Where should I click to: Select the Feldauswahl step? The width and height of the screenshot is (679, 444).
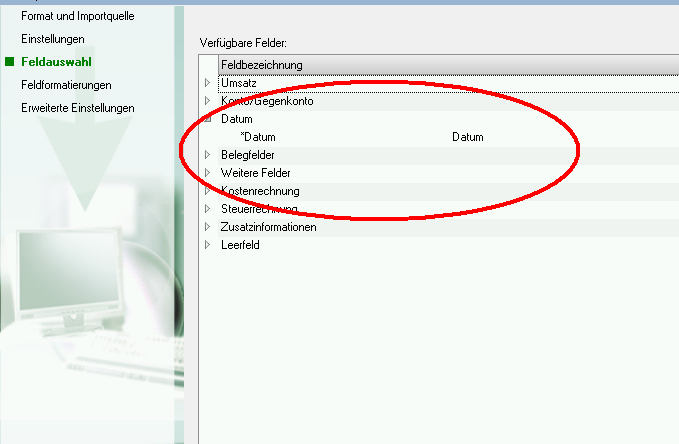(56, 62)
